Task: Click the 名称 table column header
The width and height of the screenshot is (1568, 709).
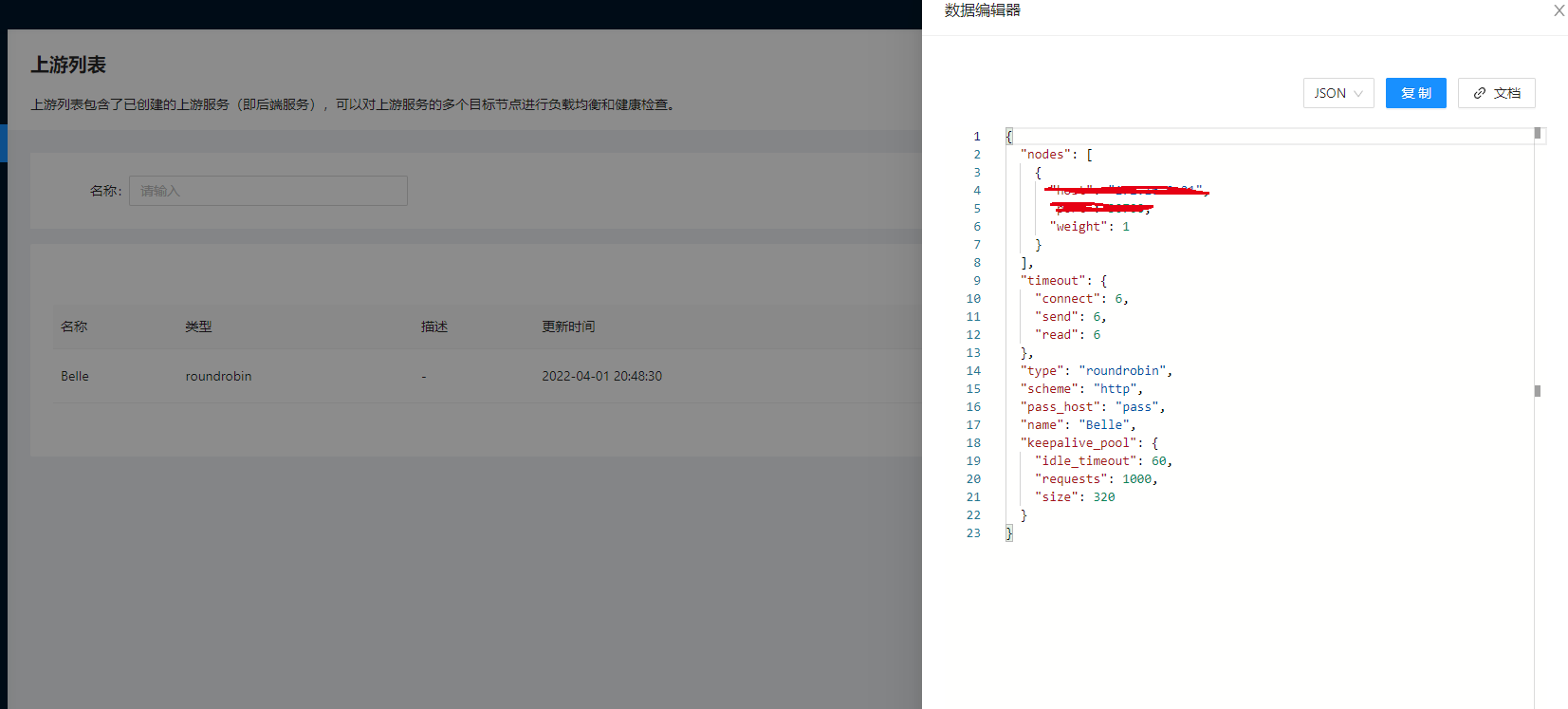Action: point(74,327)
